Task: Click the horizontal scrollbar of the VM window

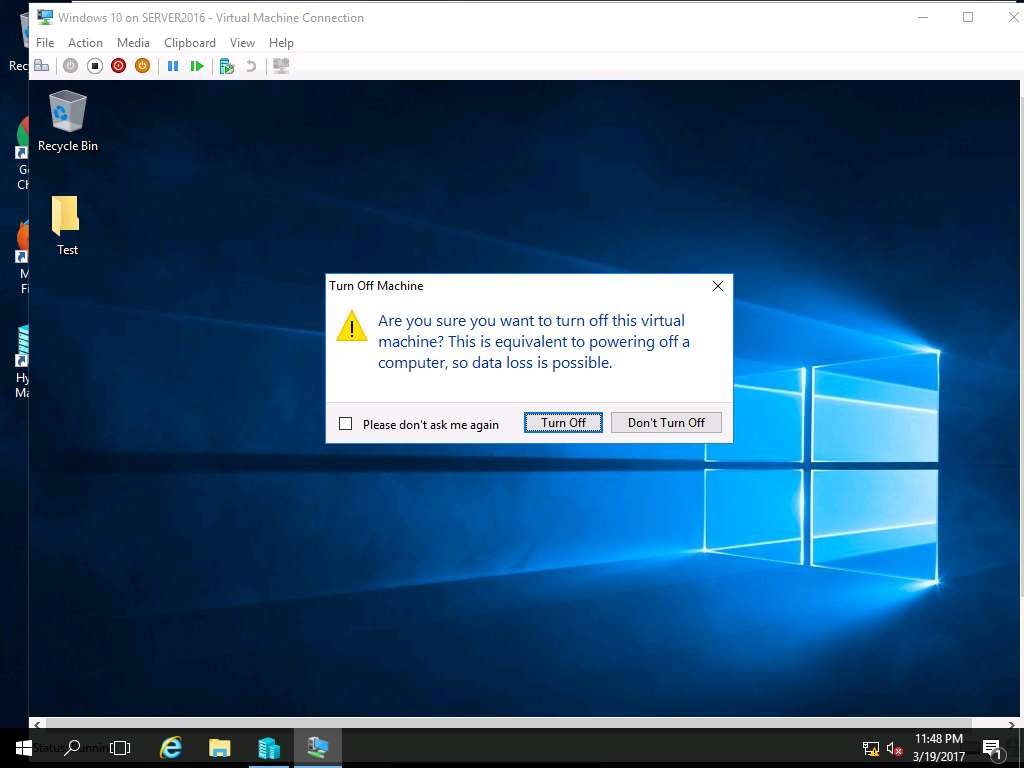Action: click(x=508, y=724)
